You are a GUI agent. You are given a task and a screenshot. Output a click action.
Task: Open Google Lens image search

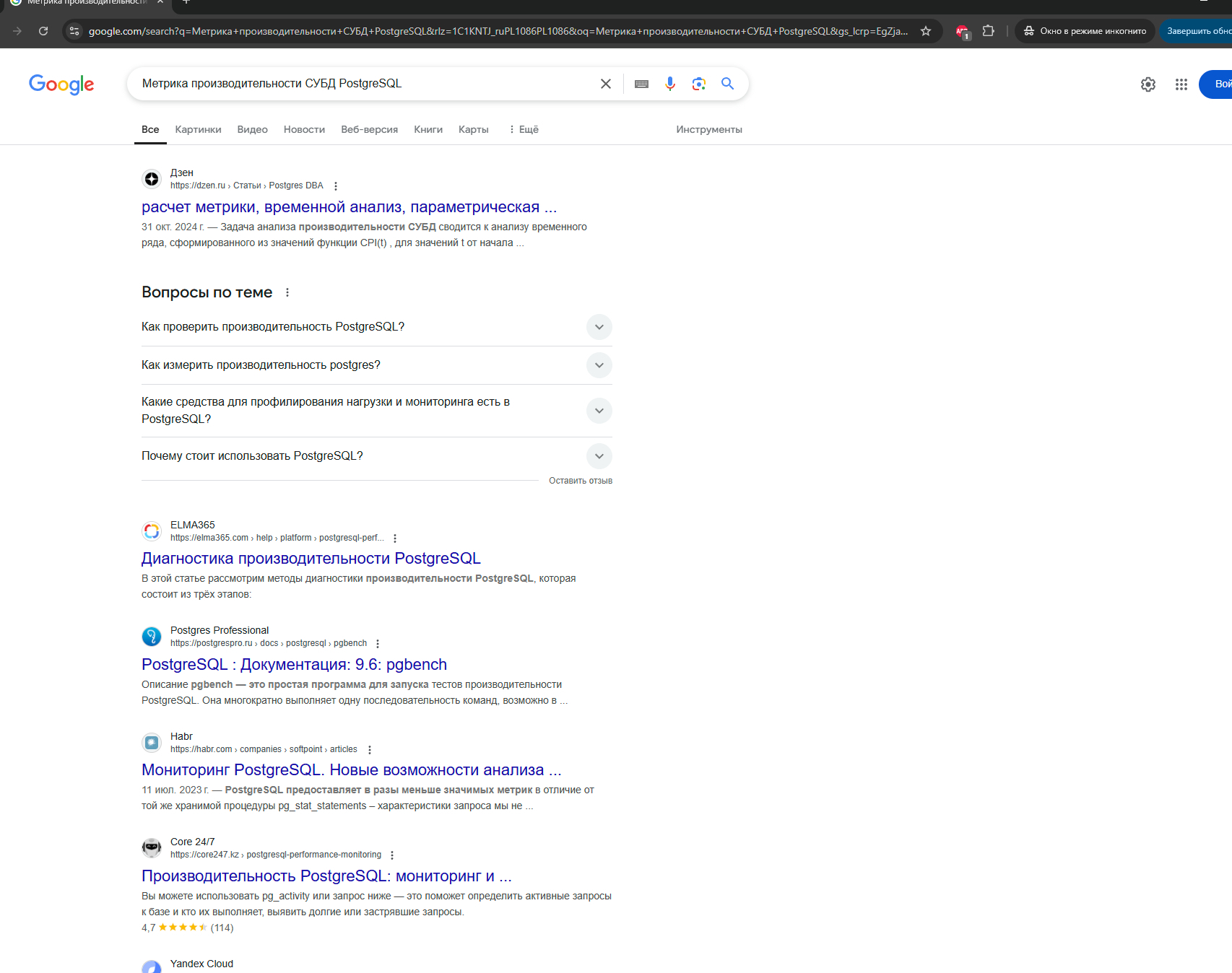click(698, 84)
